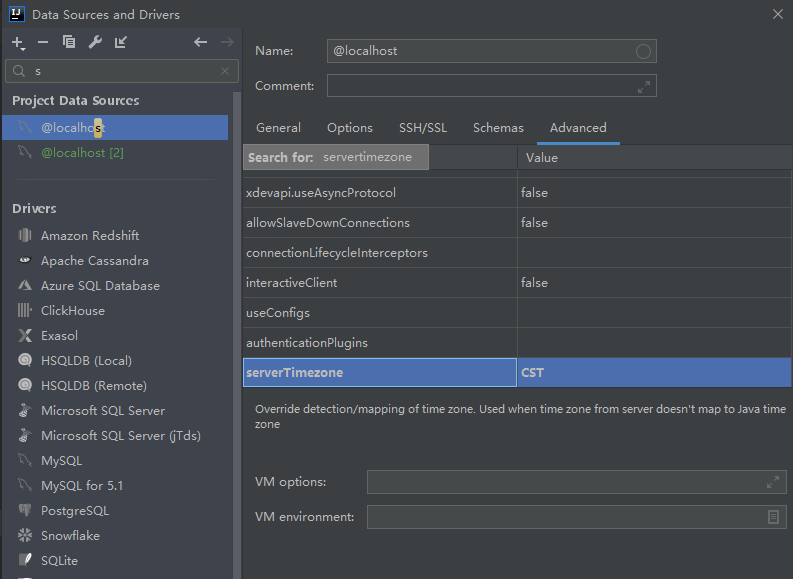Click the Remove data source minus icon
Screen dimensions: 793x579
(43, 42)
